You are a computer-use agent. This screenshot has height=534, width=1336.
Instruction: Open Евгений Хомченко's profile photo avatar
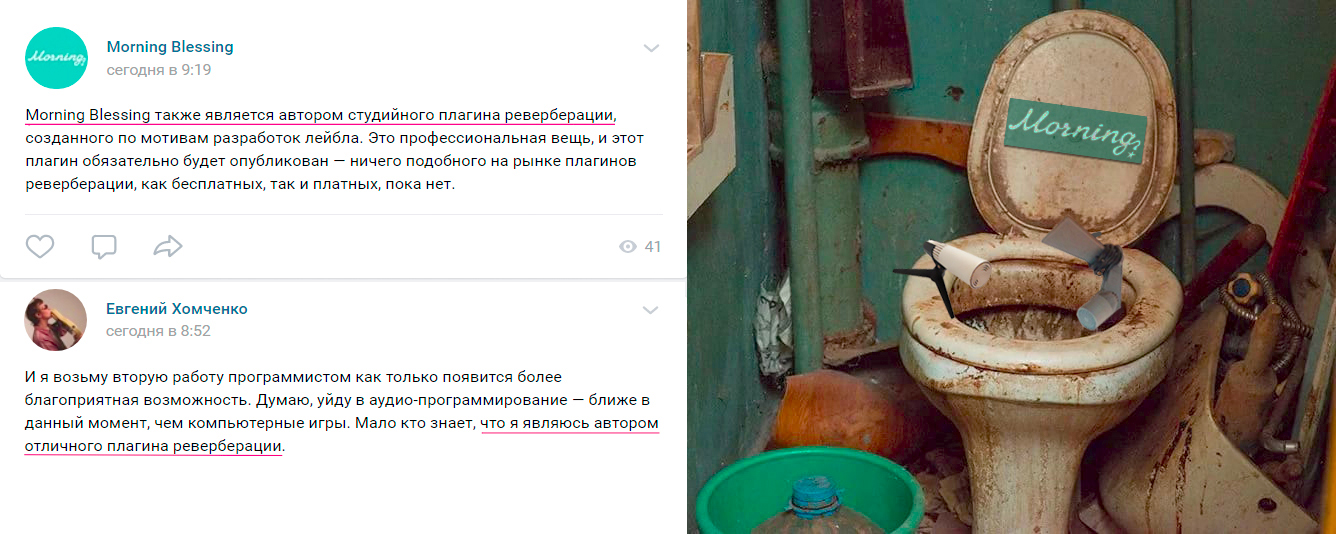(x=55, y=320)
